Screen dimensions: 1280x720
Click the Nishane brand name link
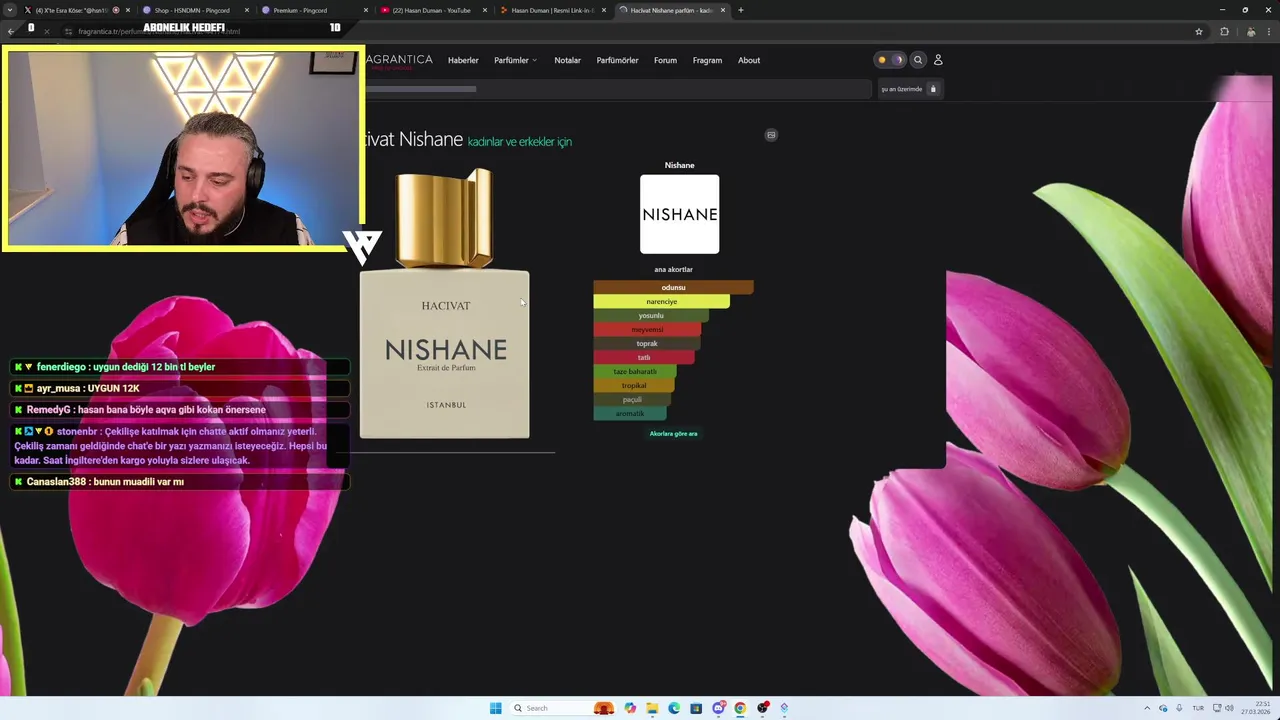(679, 165)
